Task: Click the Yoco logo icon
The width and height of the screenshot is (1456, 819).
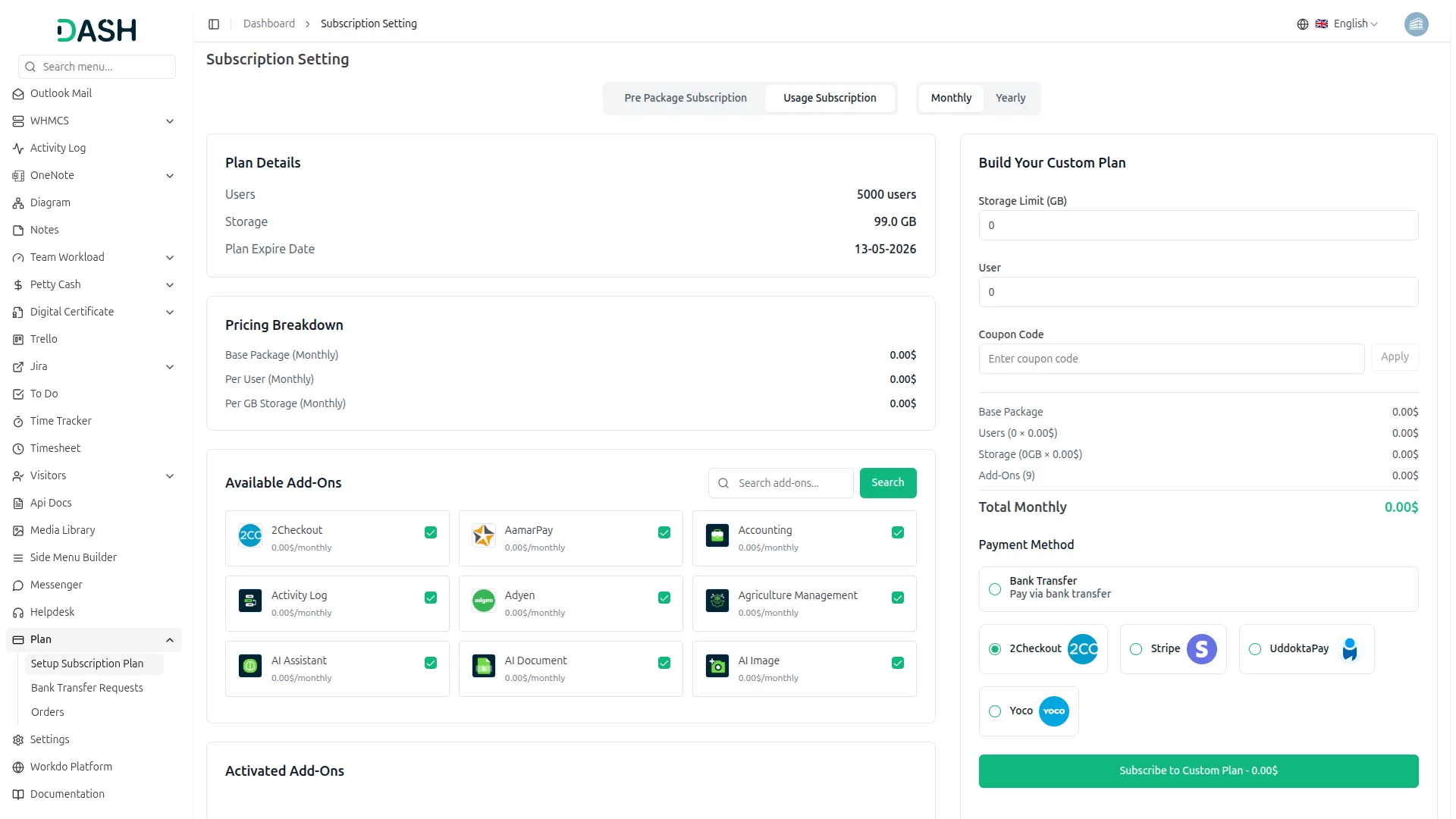Action: click(x=1054, y=711)
